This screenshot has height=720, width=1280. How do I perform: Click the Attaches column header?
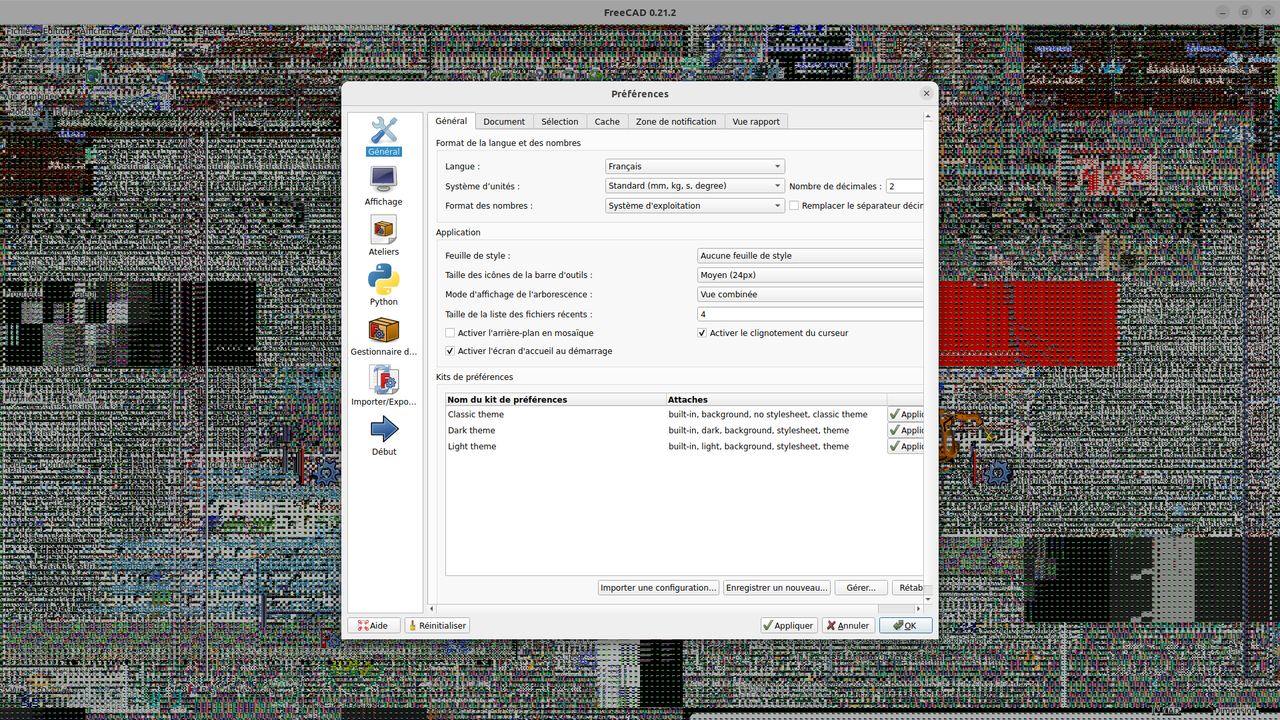click(776, 399)
